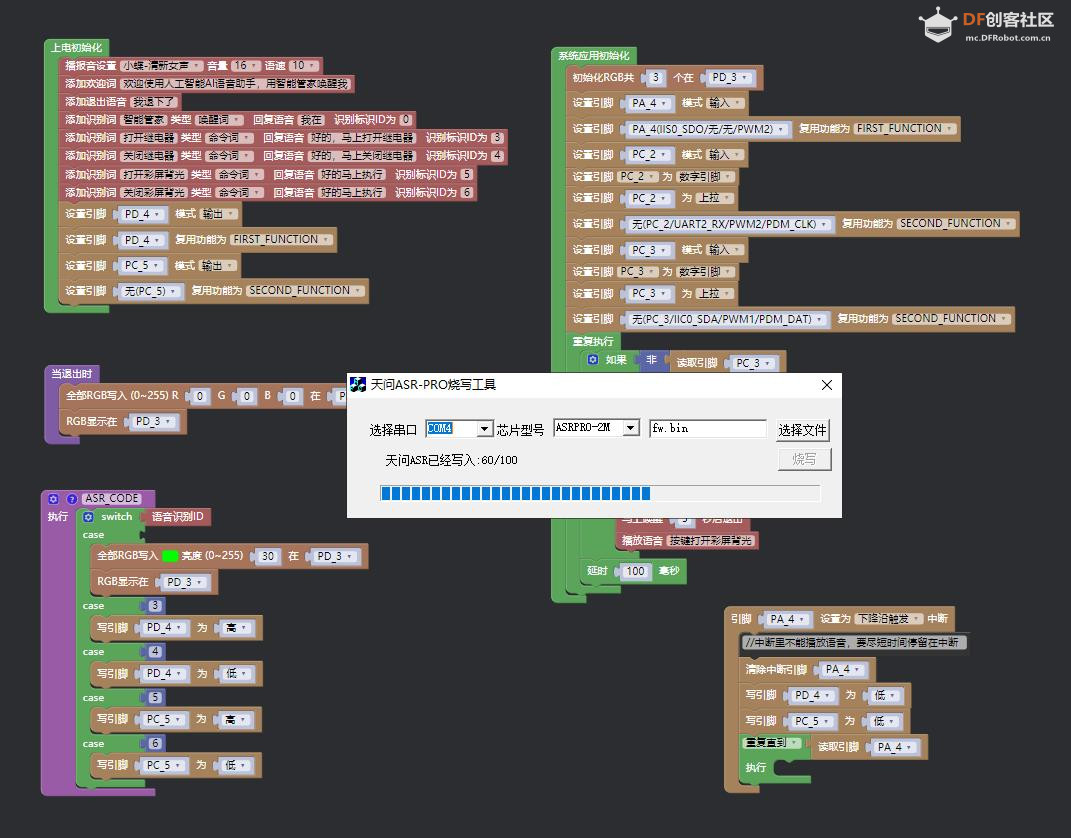1071x838 pixels.
Task: Click the green RGB color swatch
Action: pyautogui.click(x=170, y=556)
